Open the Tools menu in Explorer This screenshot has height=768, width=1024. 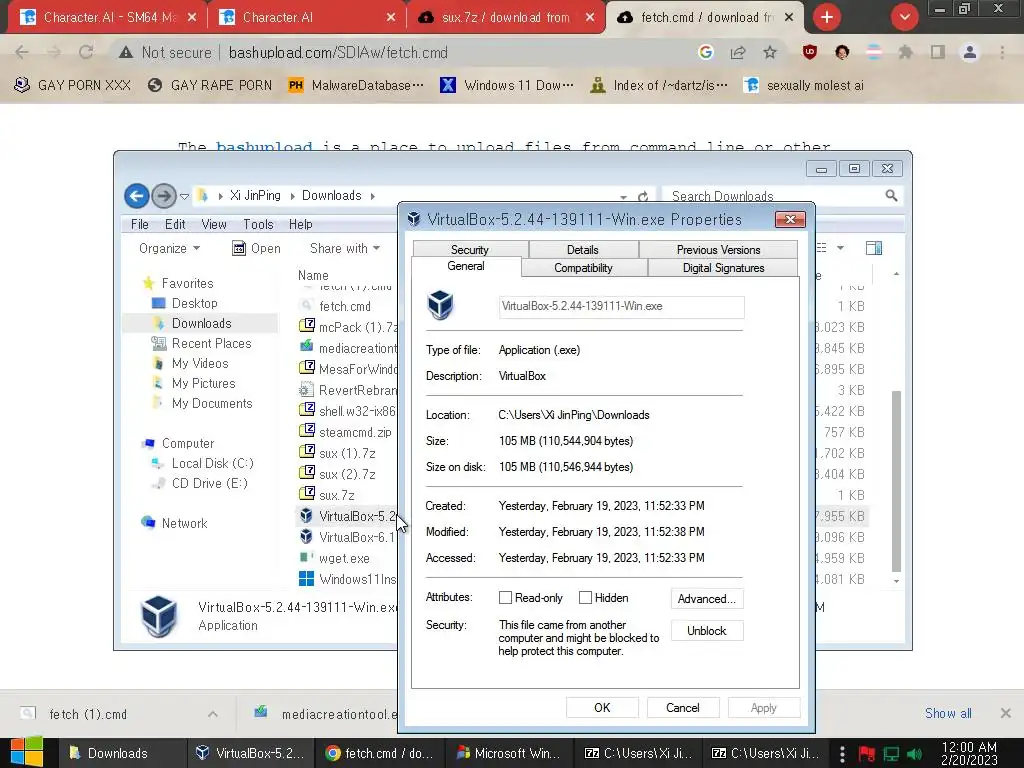tap(259, 224)
